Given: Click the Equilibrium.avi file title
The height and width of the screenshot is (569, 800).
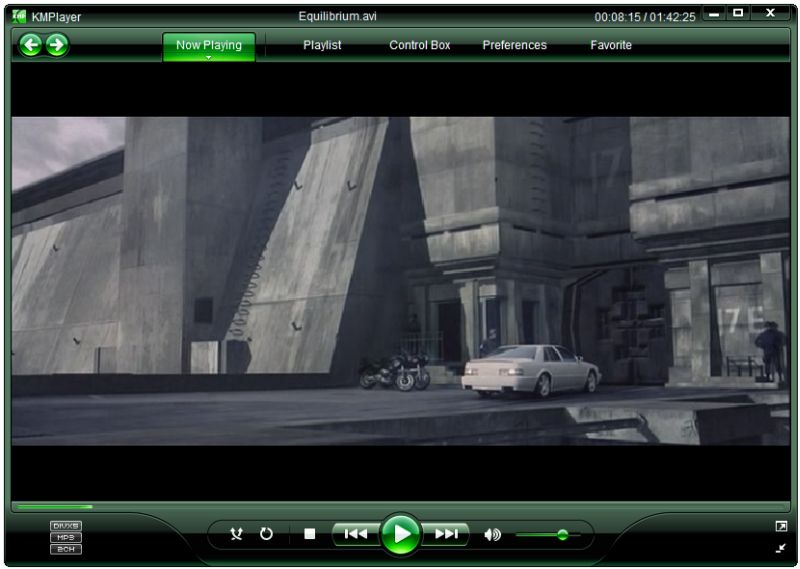Looking at the screenshot, I should [x=337, y=16].
